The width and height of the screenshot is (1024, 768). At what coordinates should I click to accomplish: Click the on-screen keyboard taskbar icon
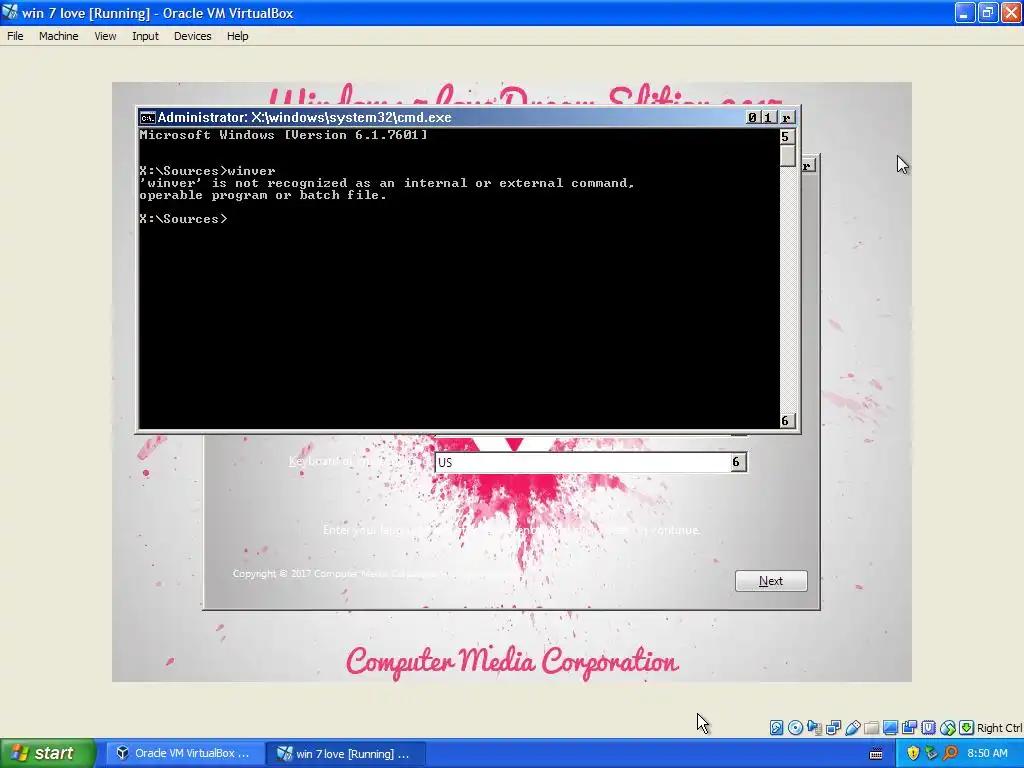coord(876,754)
